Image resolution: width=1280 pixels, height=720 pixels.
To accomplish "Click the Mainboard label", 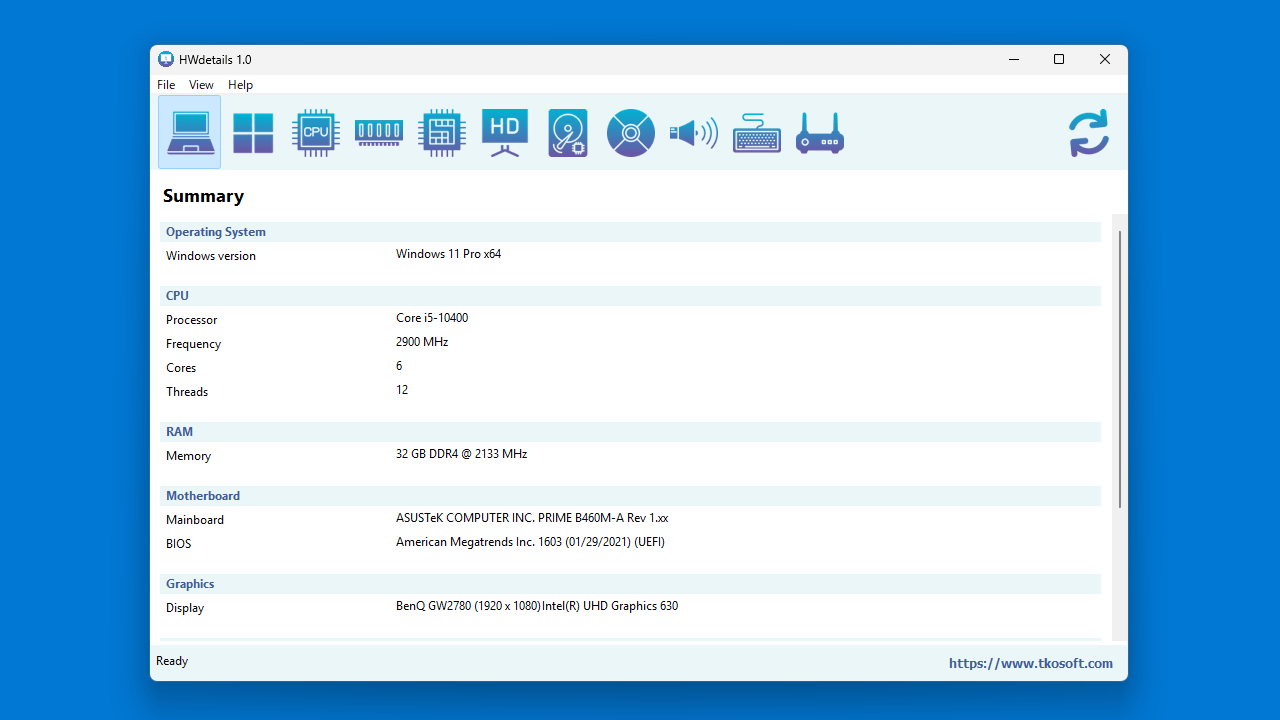I will pyautogui.click(x=195, y=520).
